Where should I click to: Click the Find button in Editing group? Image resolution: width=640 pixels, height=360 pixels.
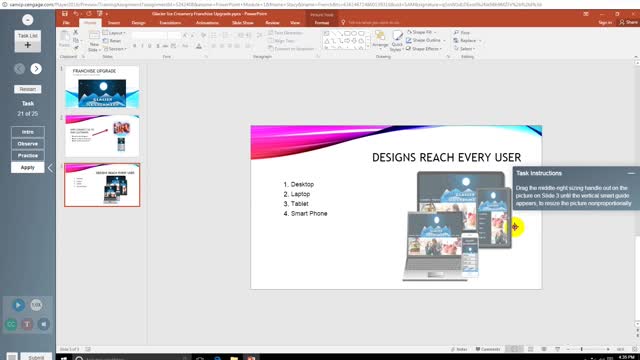462,32
